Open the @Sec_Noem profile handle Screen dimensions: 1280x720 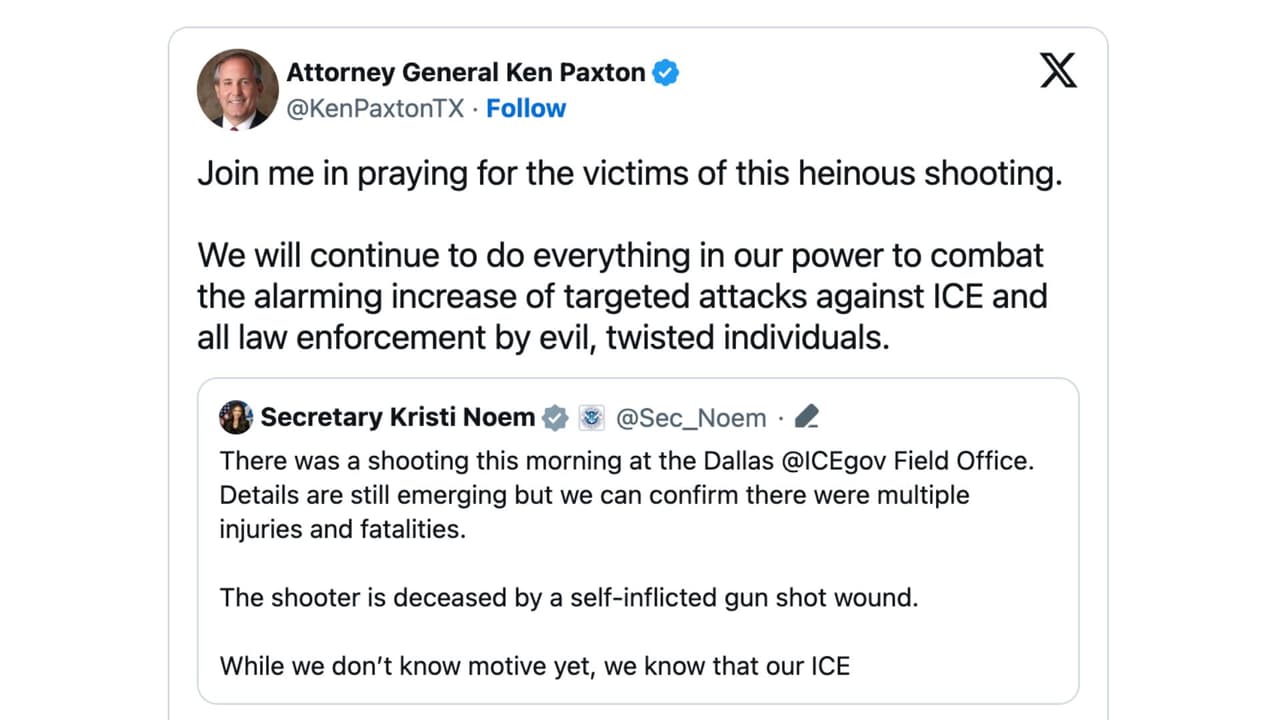coord(691,418)
